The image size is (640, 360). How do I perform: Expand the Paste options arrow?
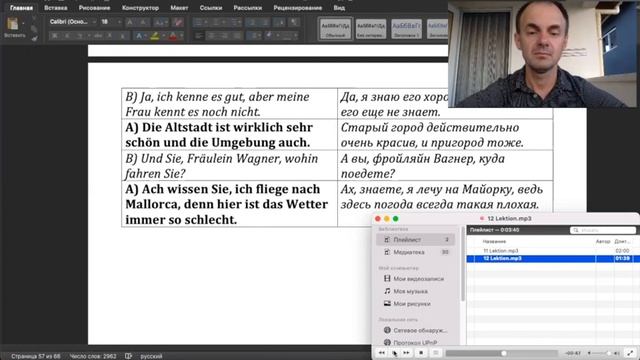pyautogui.click(x=23, y=24)
